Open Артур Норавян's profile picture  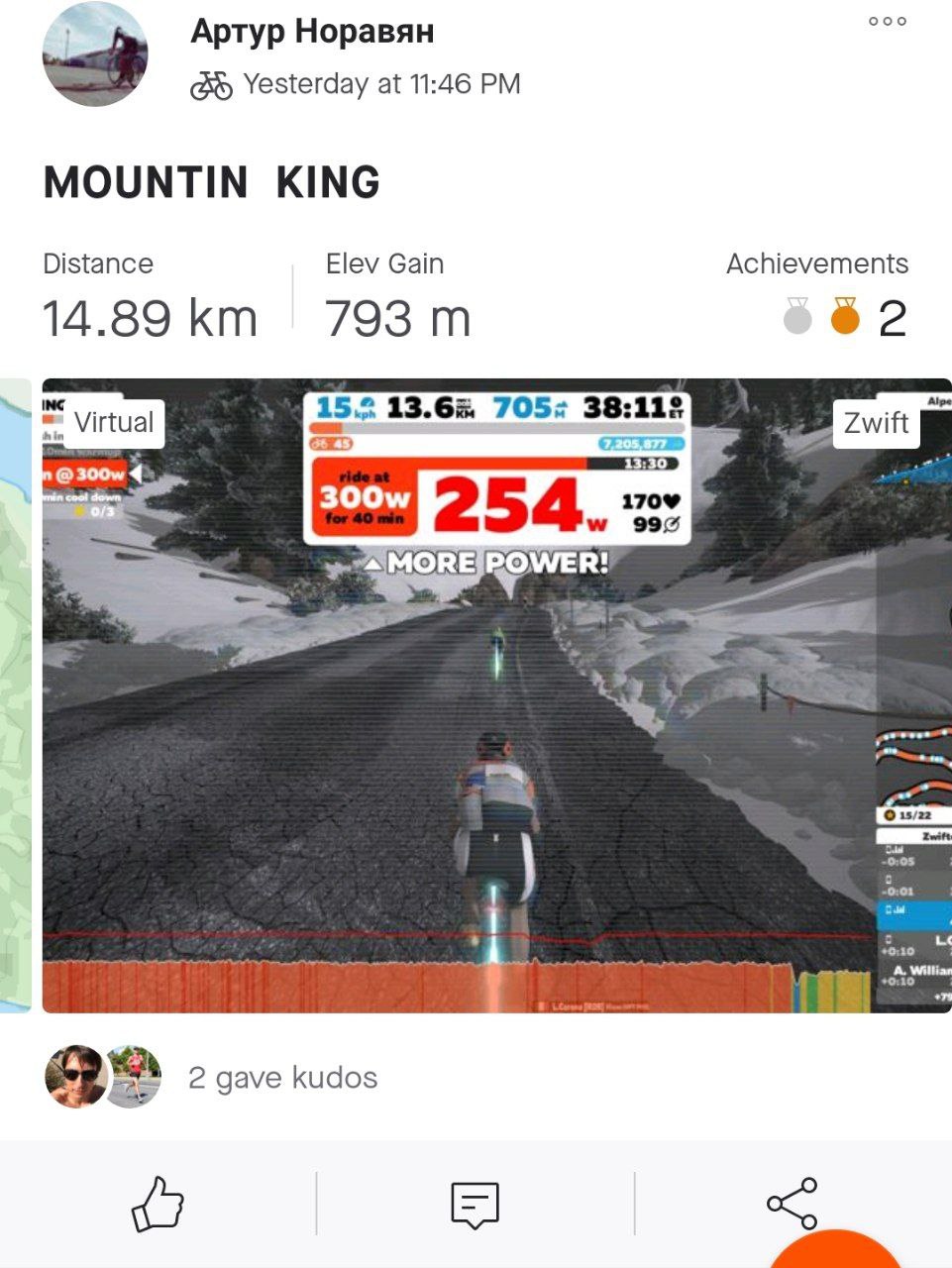[95, 54]
